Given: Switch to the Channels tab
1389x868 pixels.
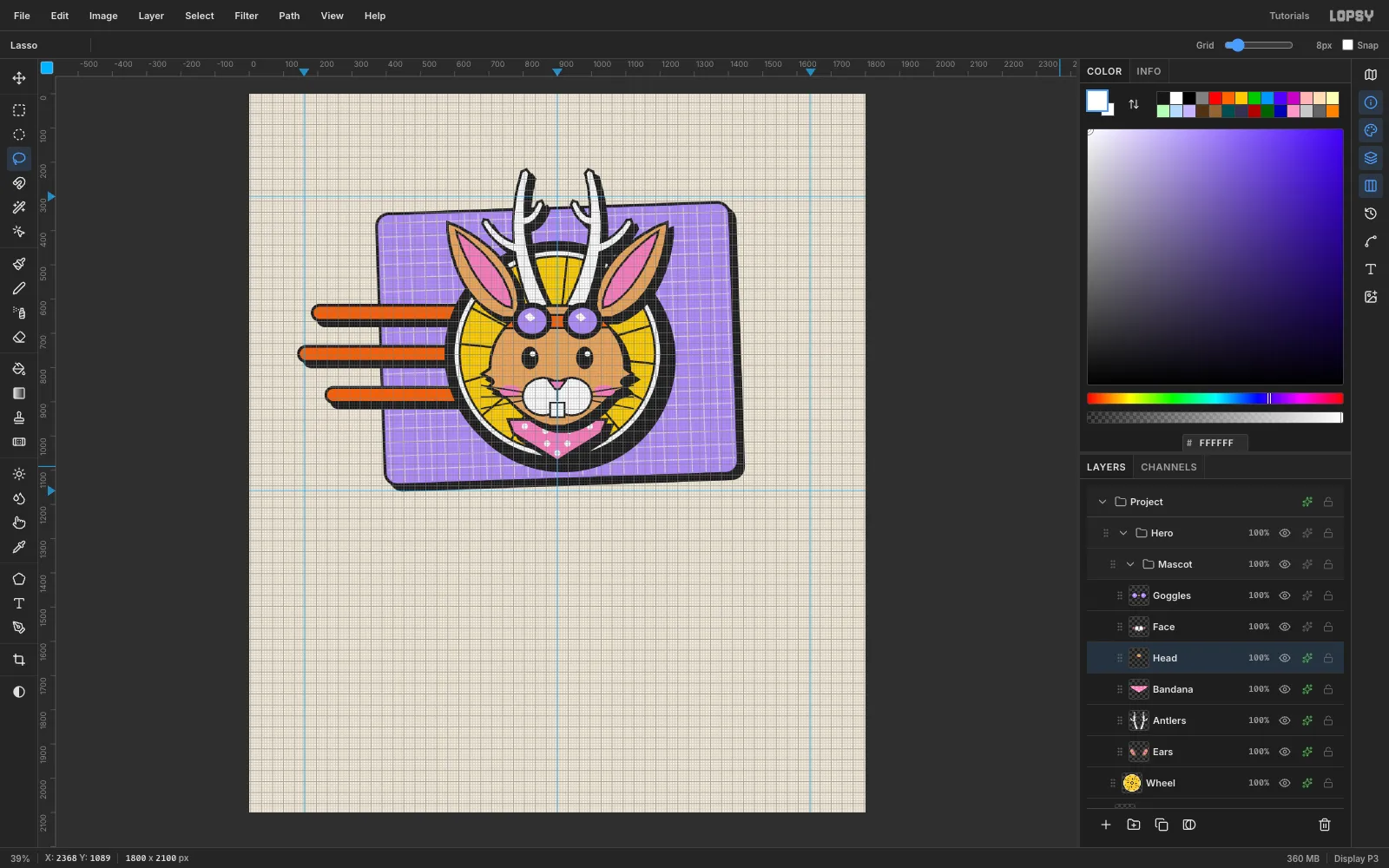Looking at the screenshot, I should 1168,467.
